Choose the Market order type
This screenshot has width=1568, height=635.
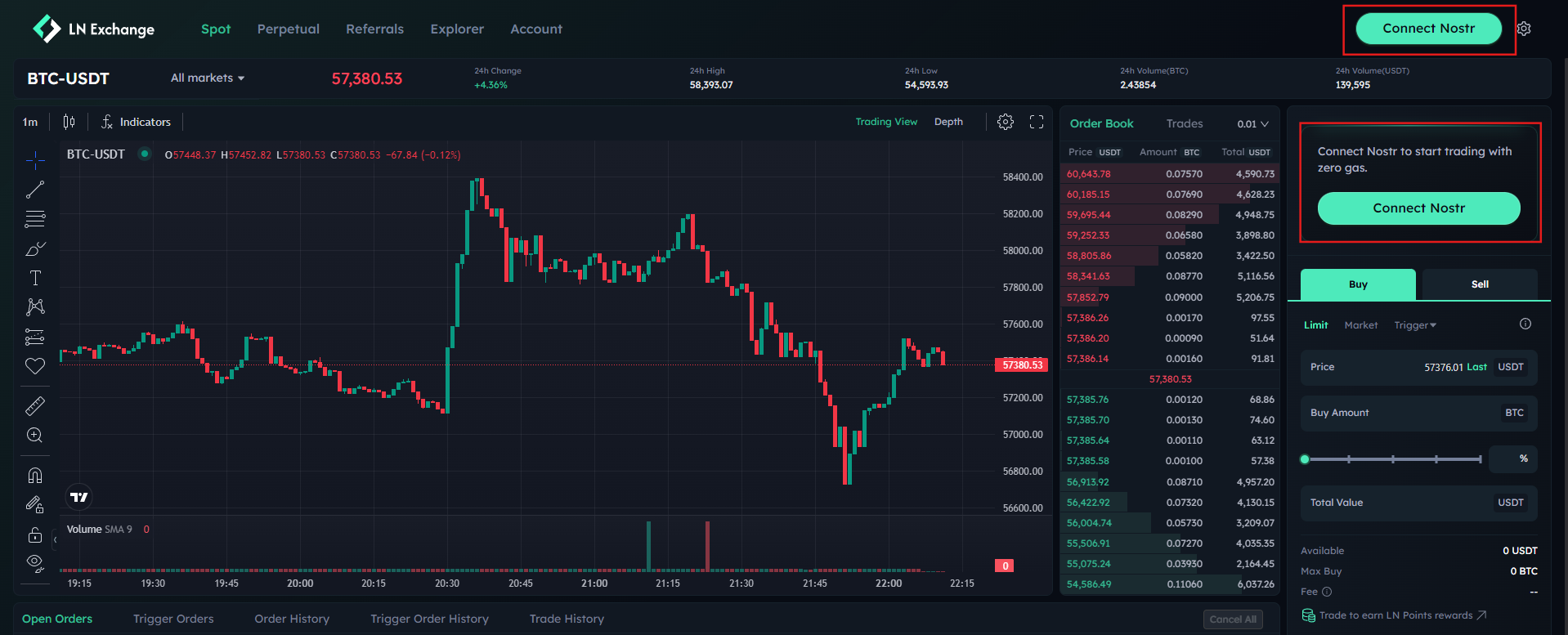tap(1361, 325)
